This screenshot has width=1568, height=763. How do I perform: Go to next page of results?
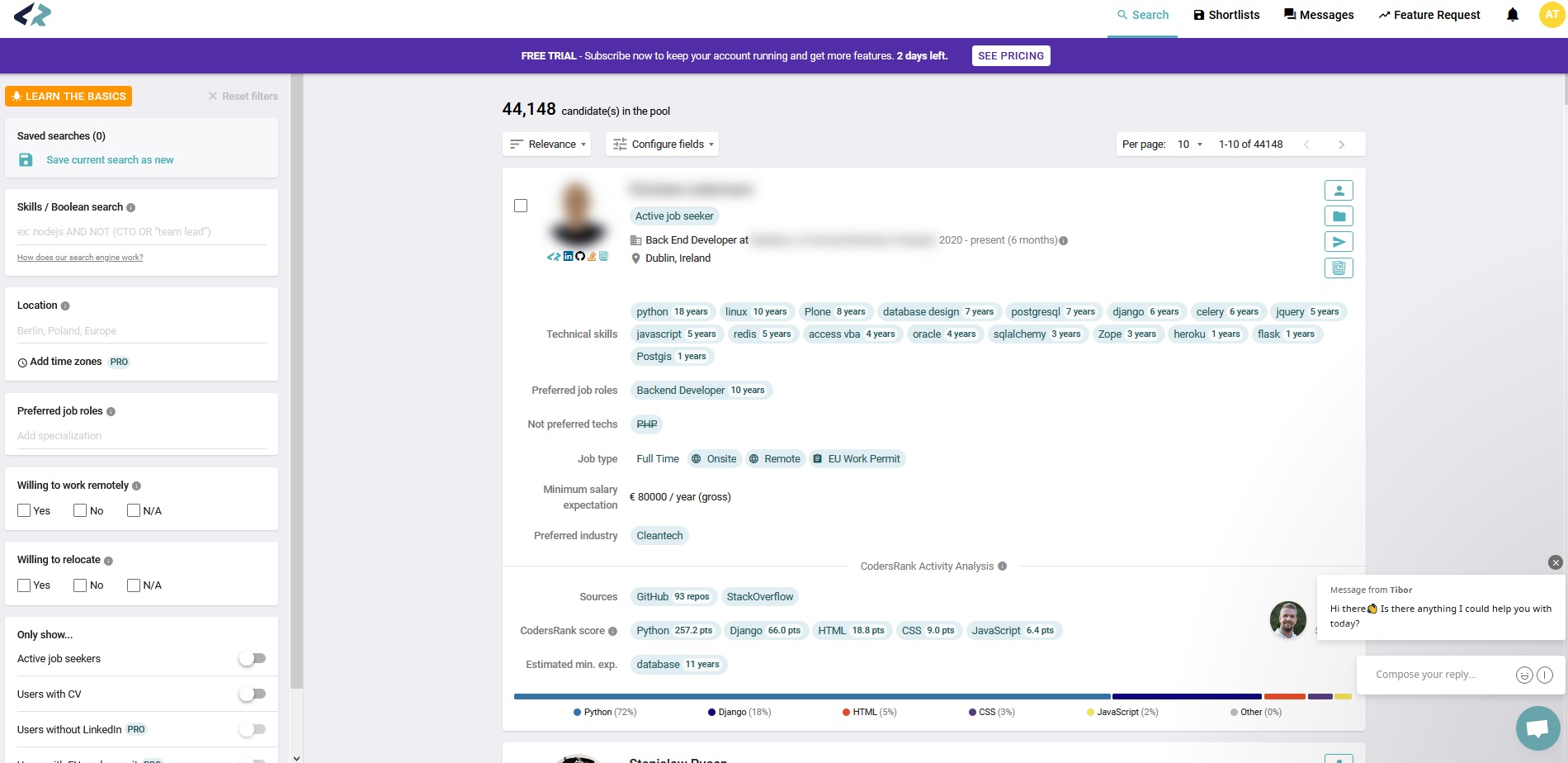pyautogui.click(x=1341, y=145)
